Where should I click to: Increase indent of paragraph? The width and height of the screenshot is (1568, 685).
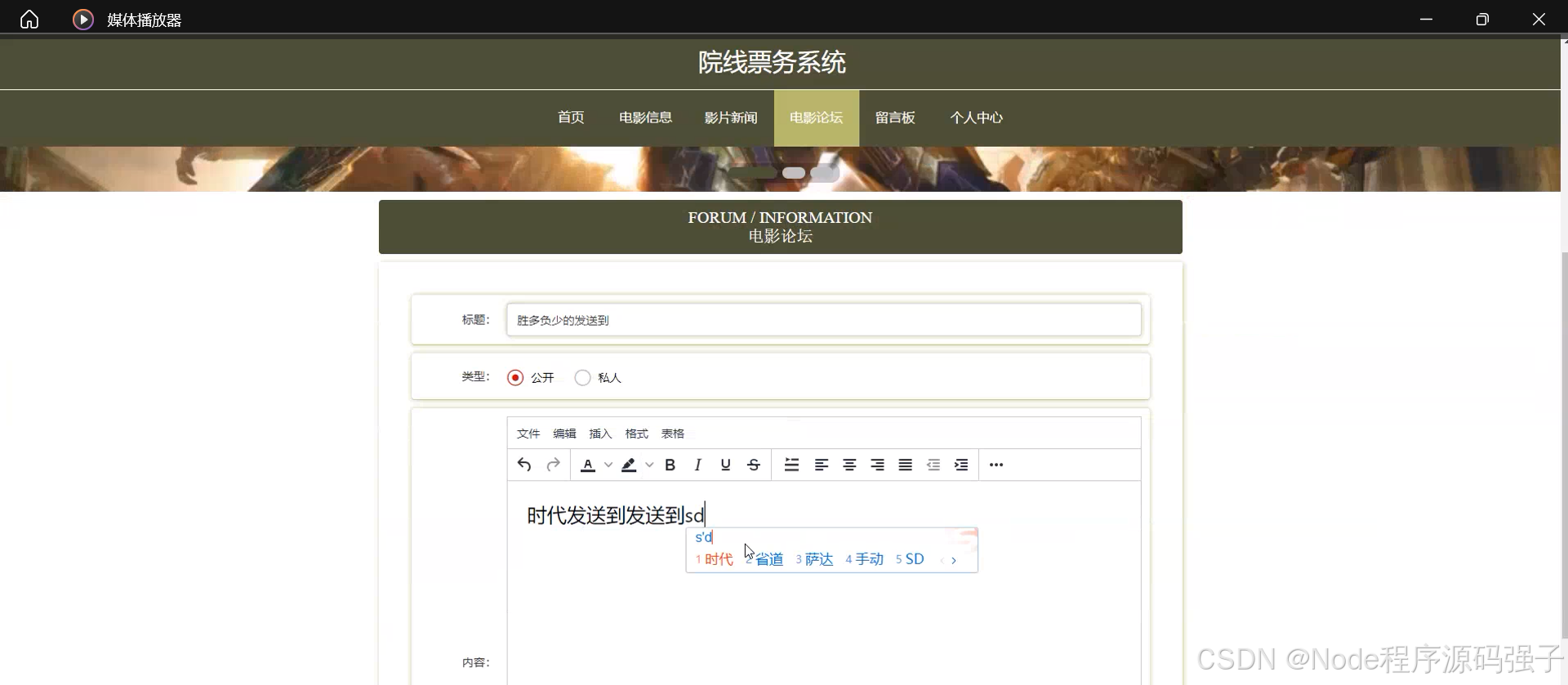[961, 465]
